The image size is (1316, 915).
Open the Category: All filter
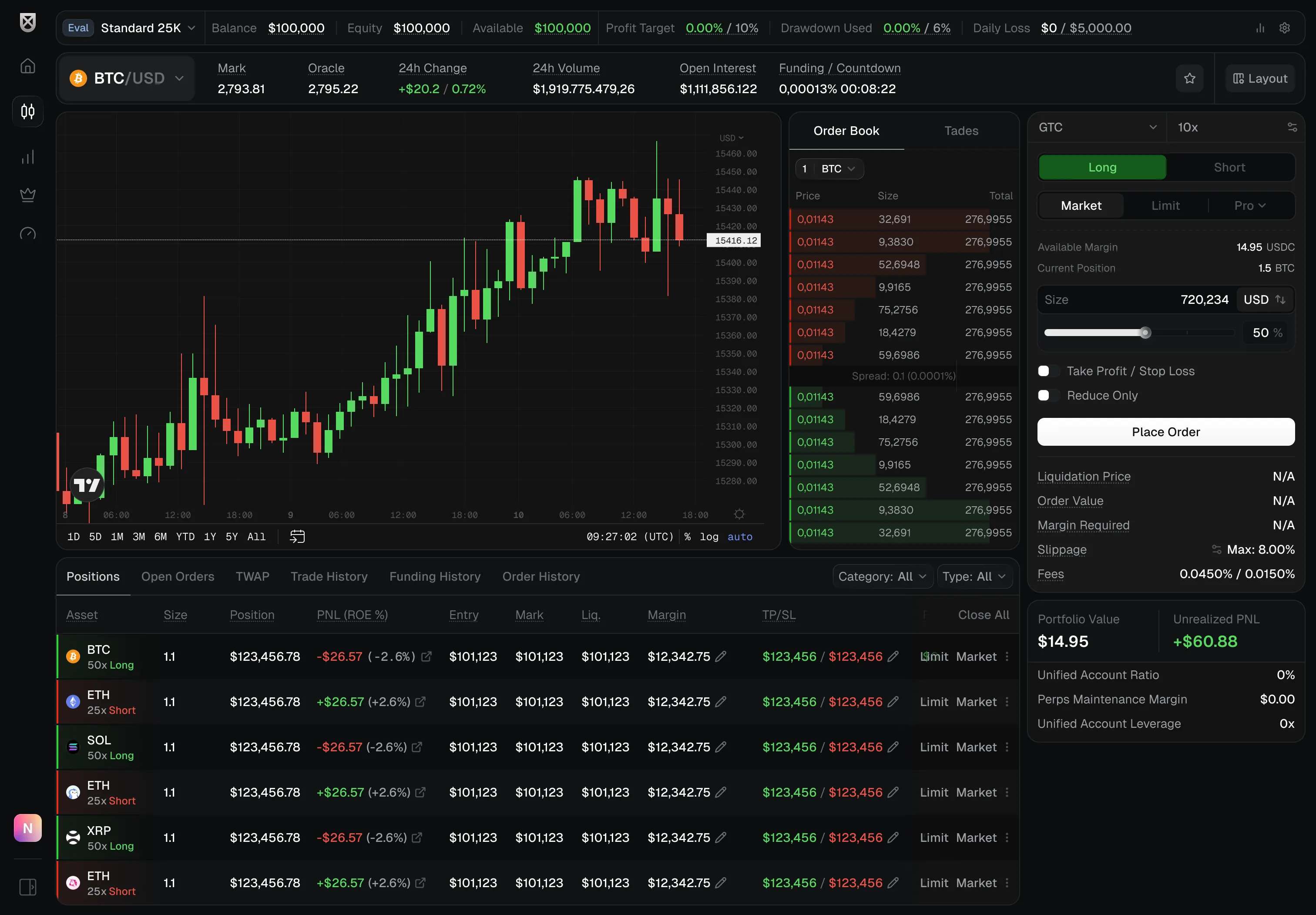click(882, 577)
